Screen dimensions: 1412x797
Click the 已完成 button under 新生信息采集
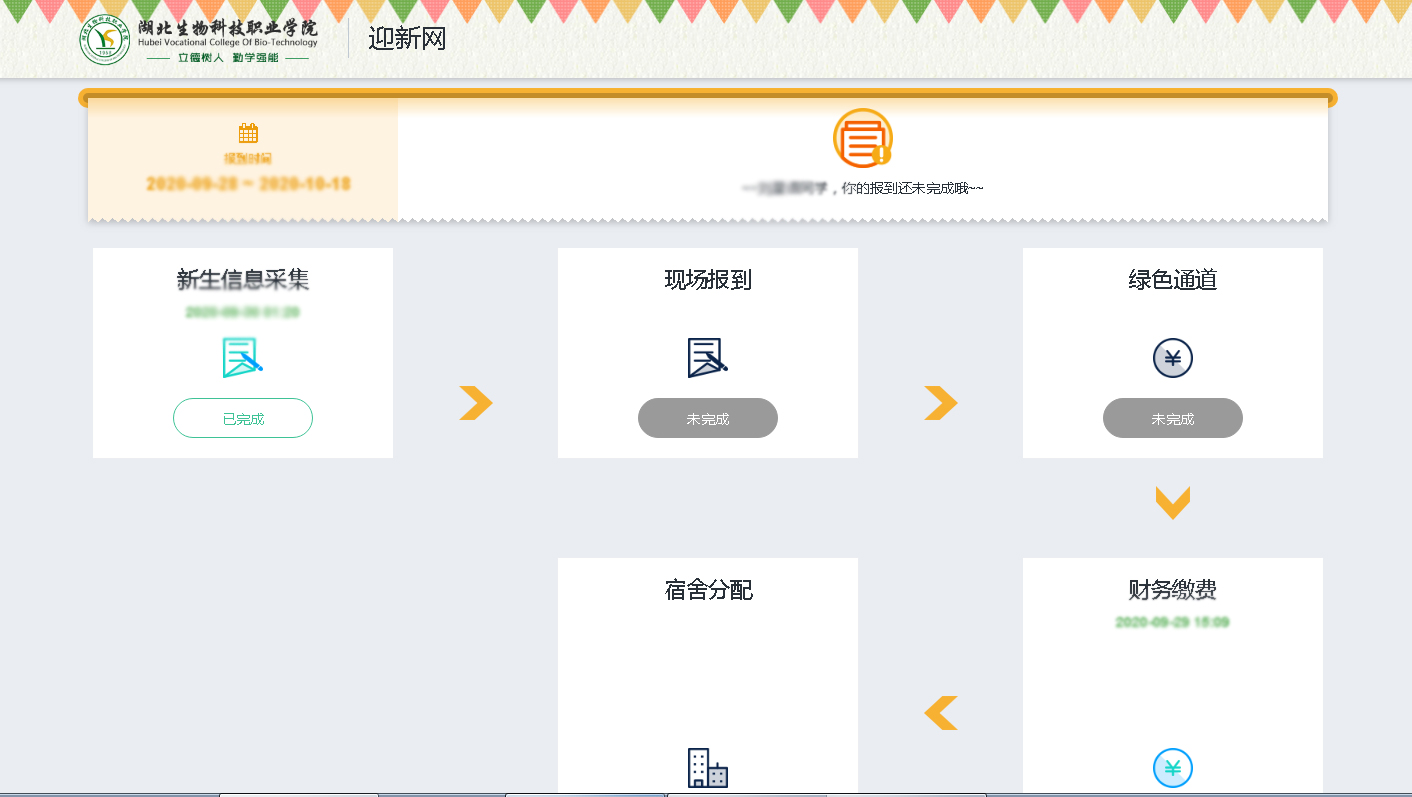point(243,418)
